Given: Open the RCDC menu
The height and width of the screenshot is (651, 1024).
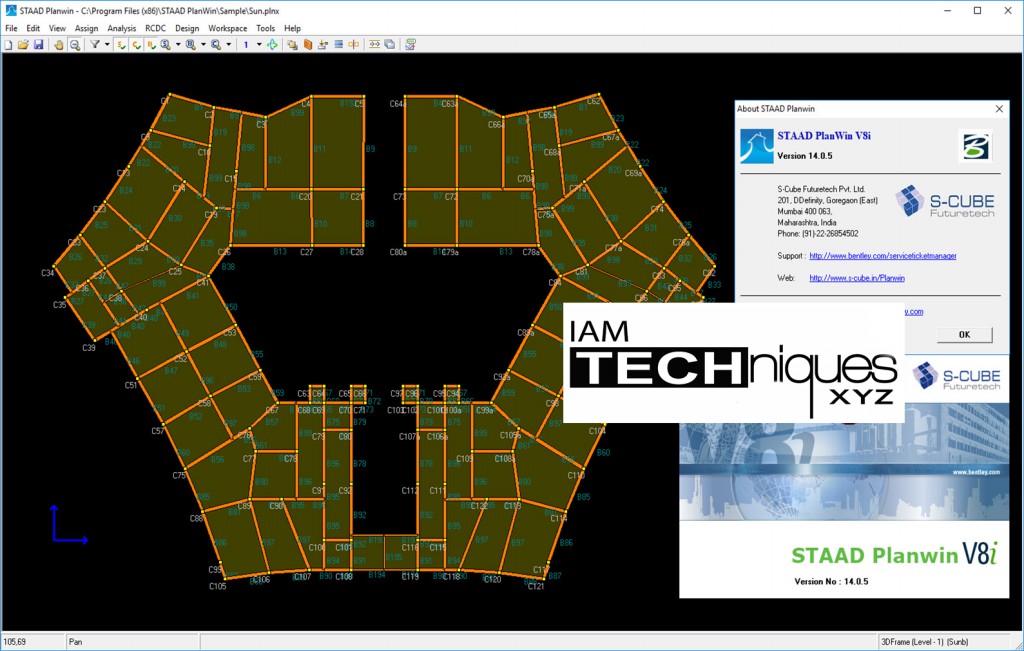Looking at the screenshot, I should (155, 28).
